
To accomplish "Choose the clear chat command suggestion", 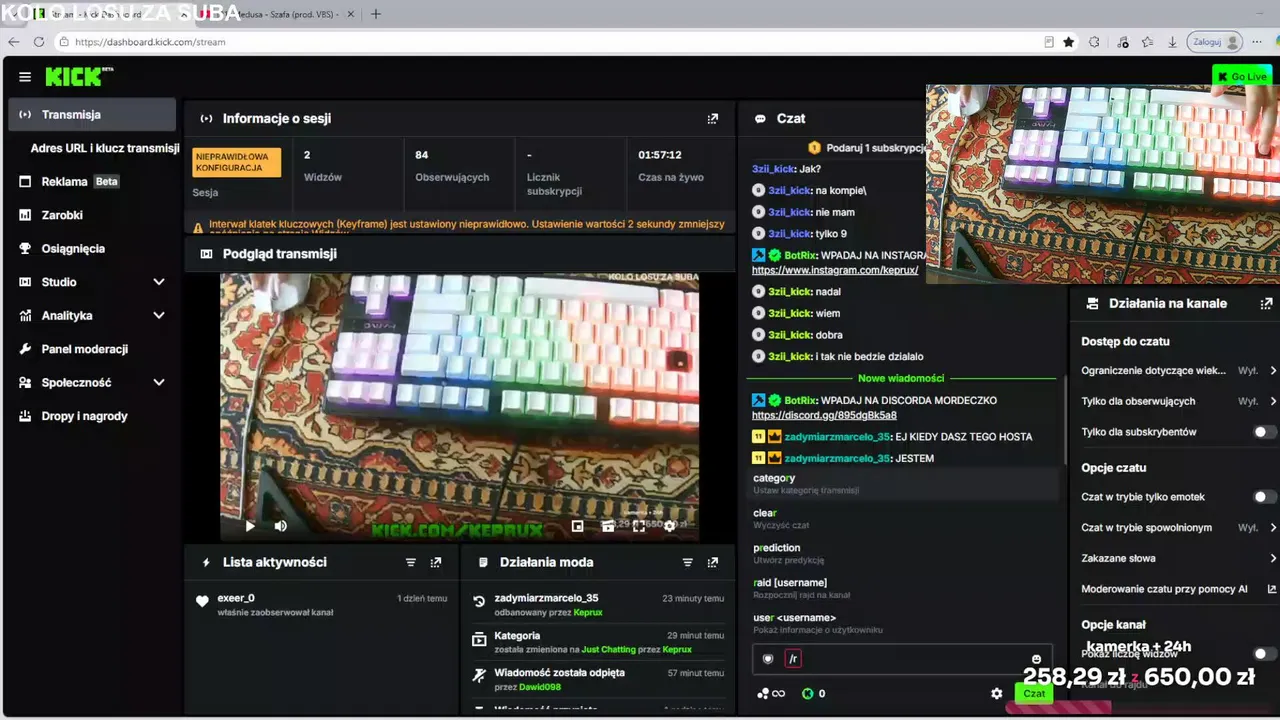I will point(904,518).
